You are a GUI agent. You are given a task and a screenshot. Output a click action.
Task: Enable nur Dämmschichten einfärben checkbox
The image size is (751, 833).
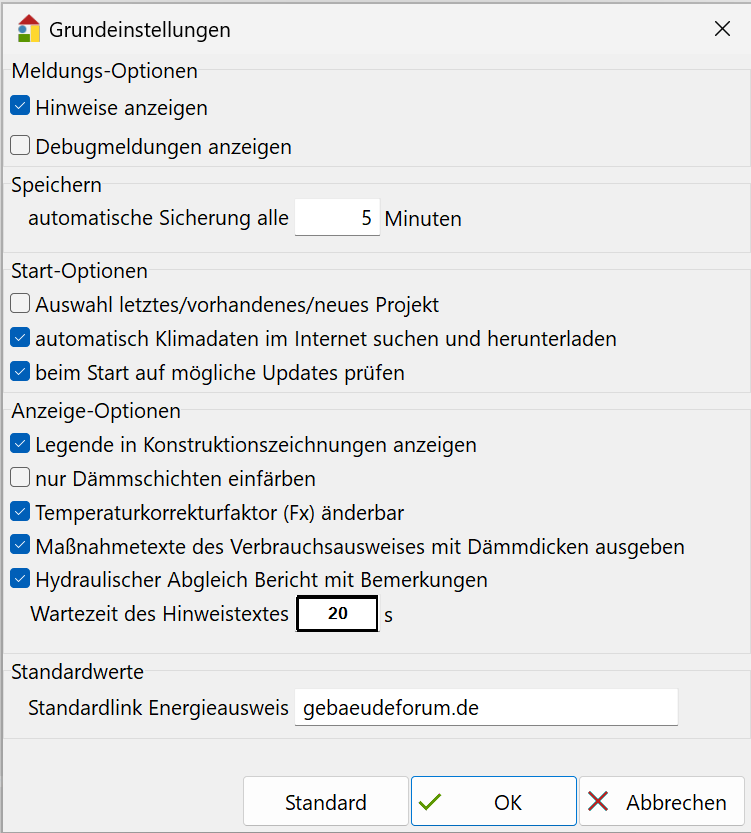[x=20, y=478]
